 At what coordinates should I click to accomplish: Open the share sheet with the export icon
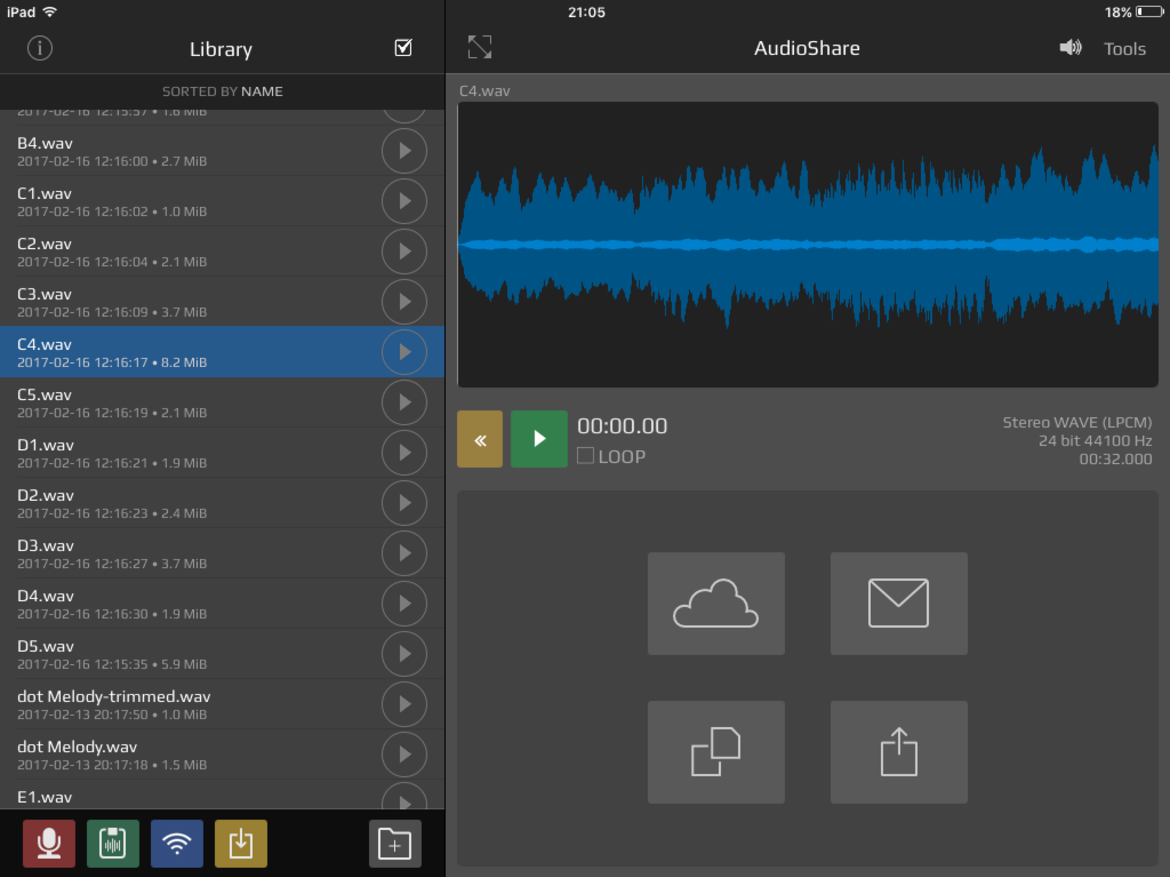pyautogui.click(x=898, y=752)
